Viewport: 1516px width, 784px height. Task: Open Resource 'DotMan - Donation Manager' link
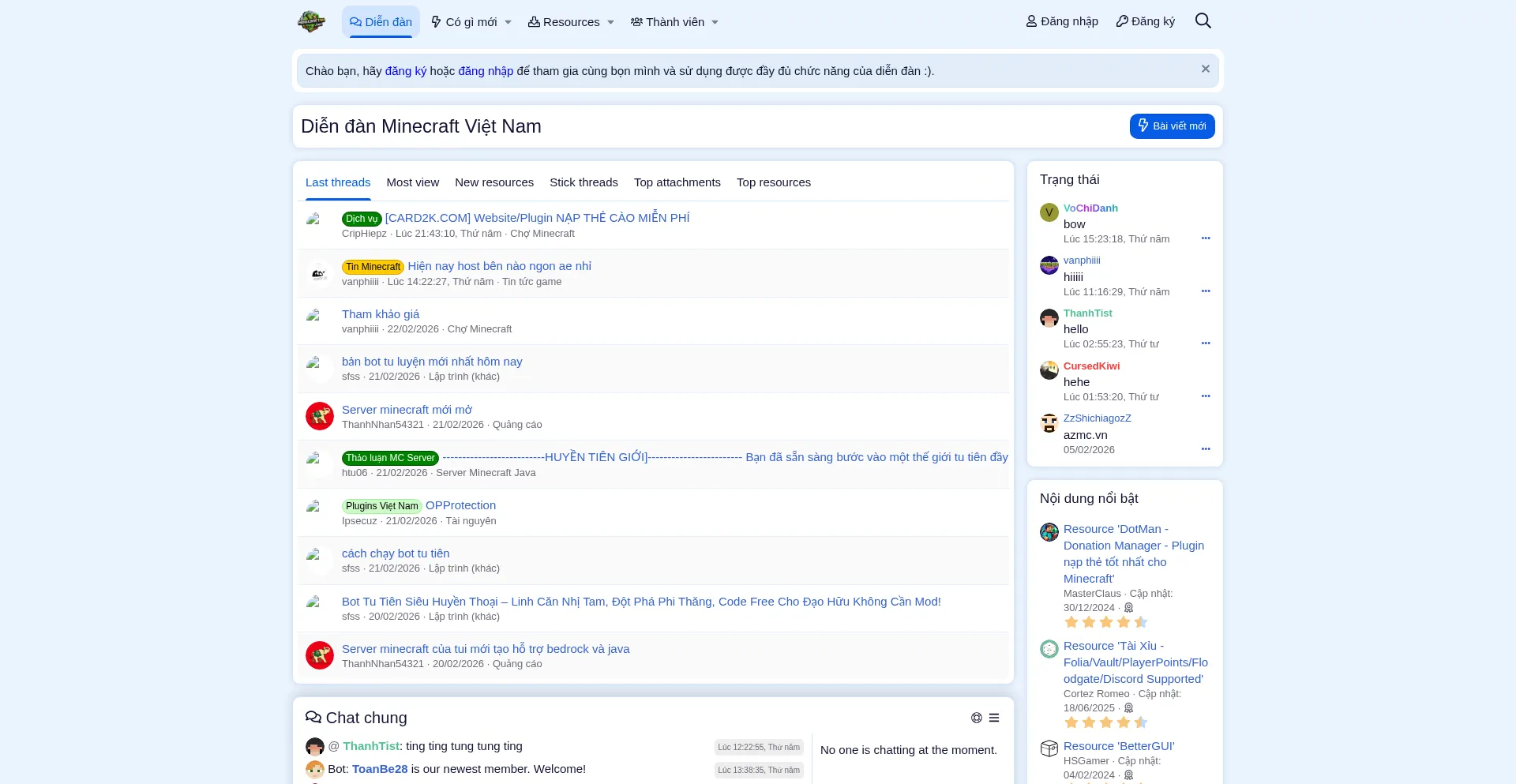pyautogui.click(x=1134, y=553)
